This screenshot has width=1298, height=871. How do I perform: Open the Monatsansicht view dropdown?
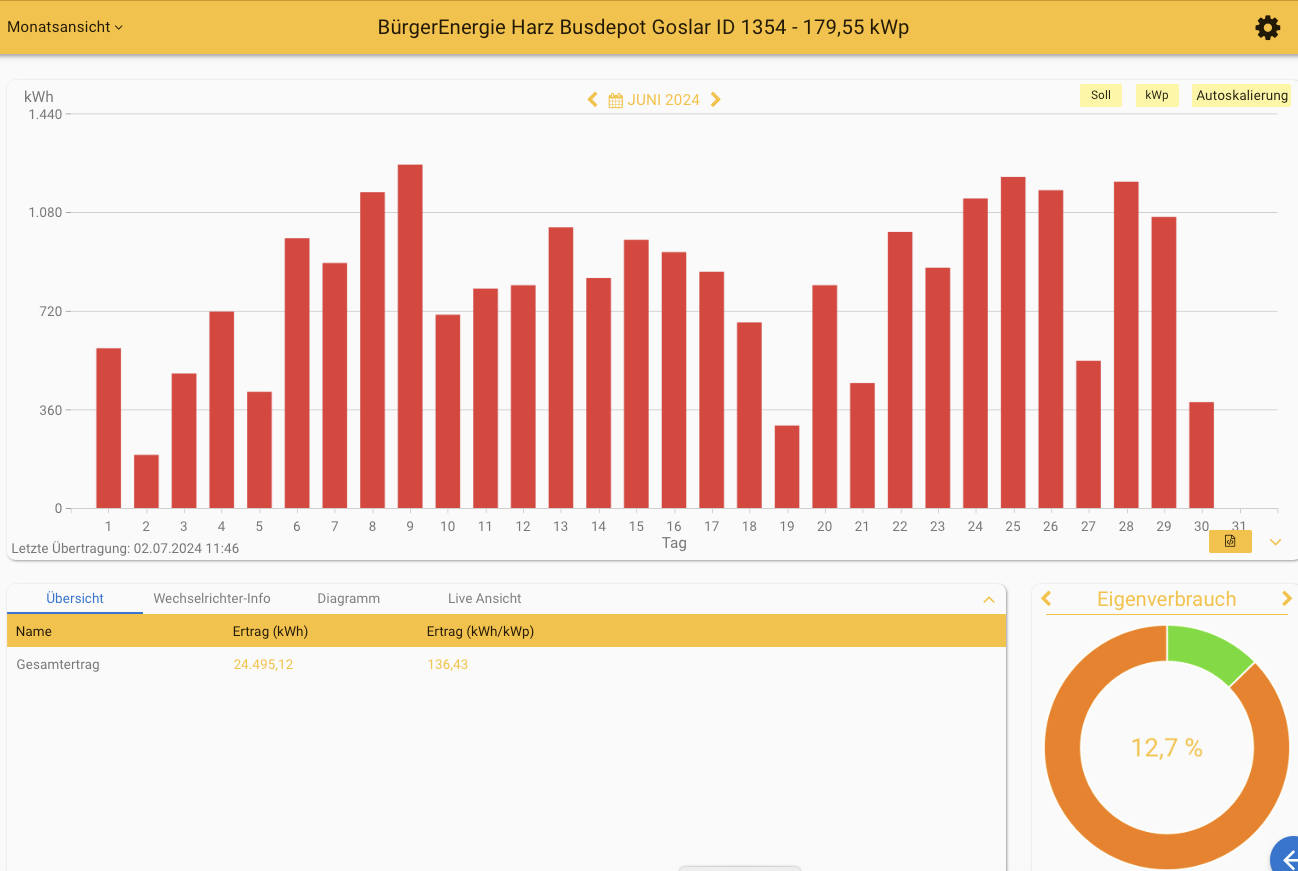(65, 27)
